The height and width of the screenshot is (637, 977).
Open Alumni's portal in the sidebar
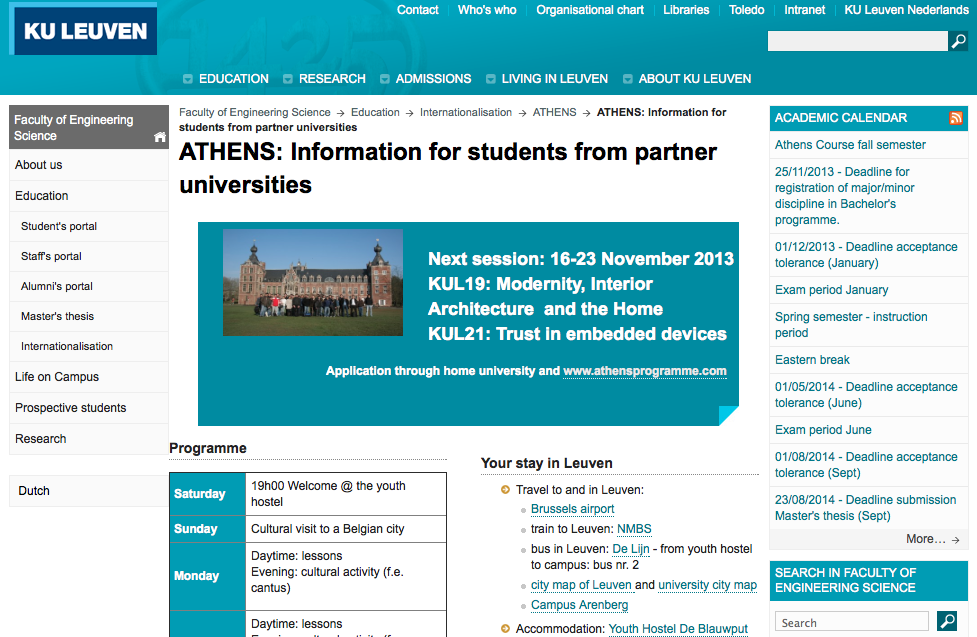(88, 286)
